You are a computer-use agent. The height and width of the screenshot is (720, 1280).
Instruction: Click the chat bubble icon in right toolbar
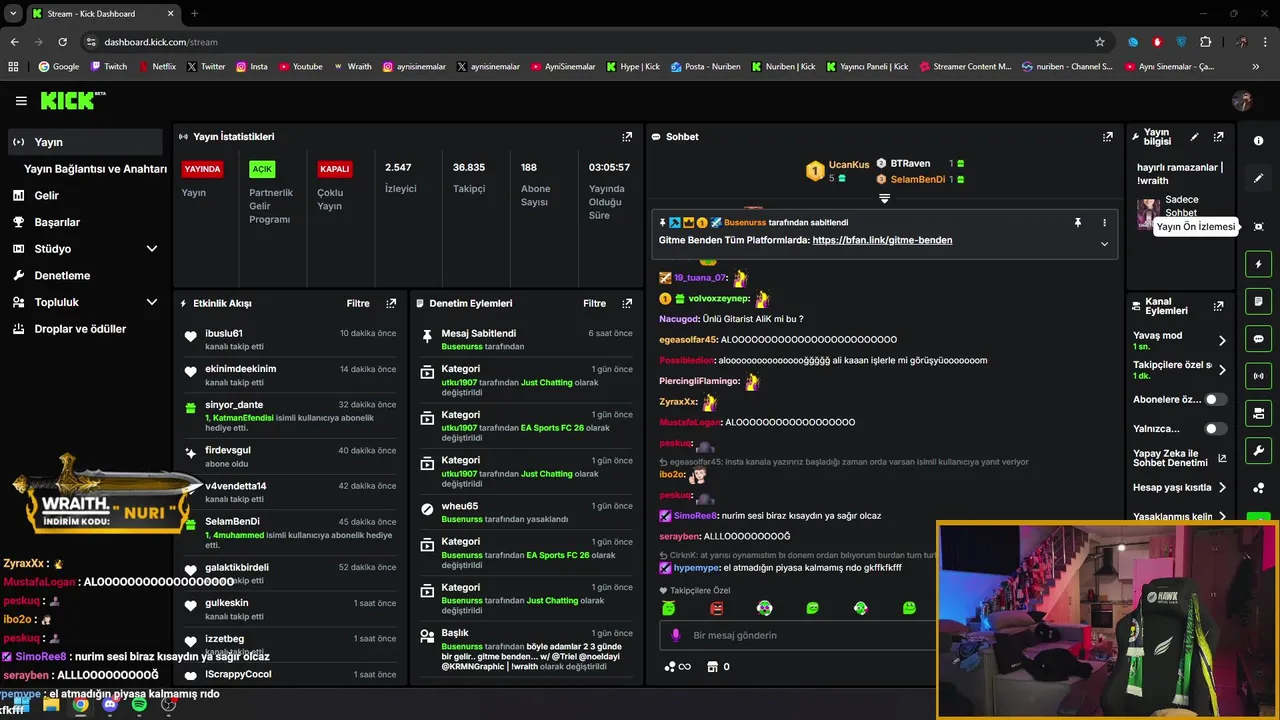(1258, 339)
